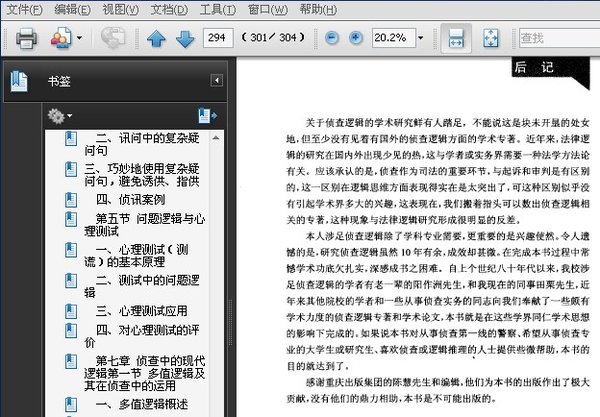This screenshot has height=417, width=600.
Task: Open bookmark 一、心理测试(测谎)的基本原理
Action: [x=136, y=256]
